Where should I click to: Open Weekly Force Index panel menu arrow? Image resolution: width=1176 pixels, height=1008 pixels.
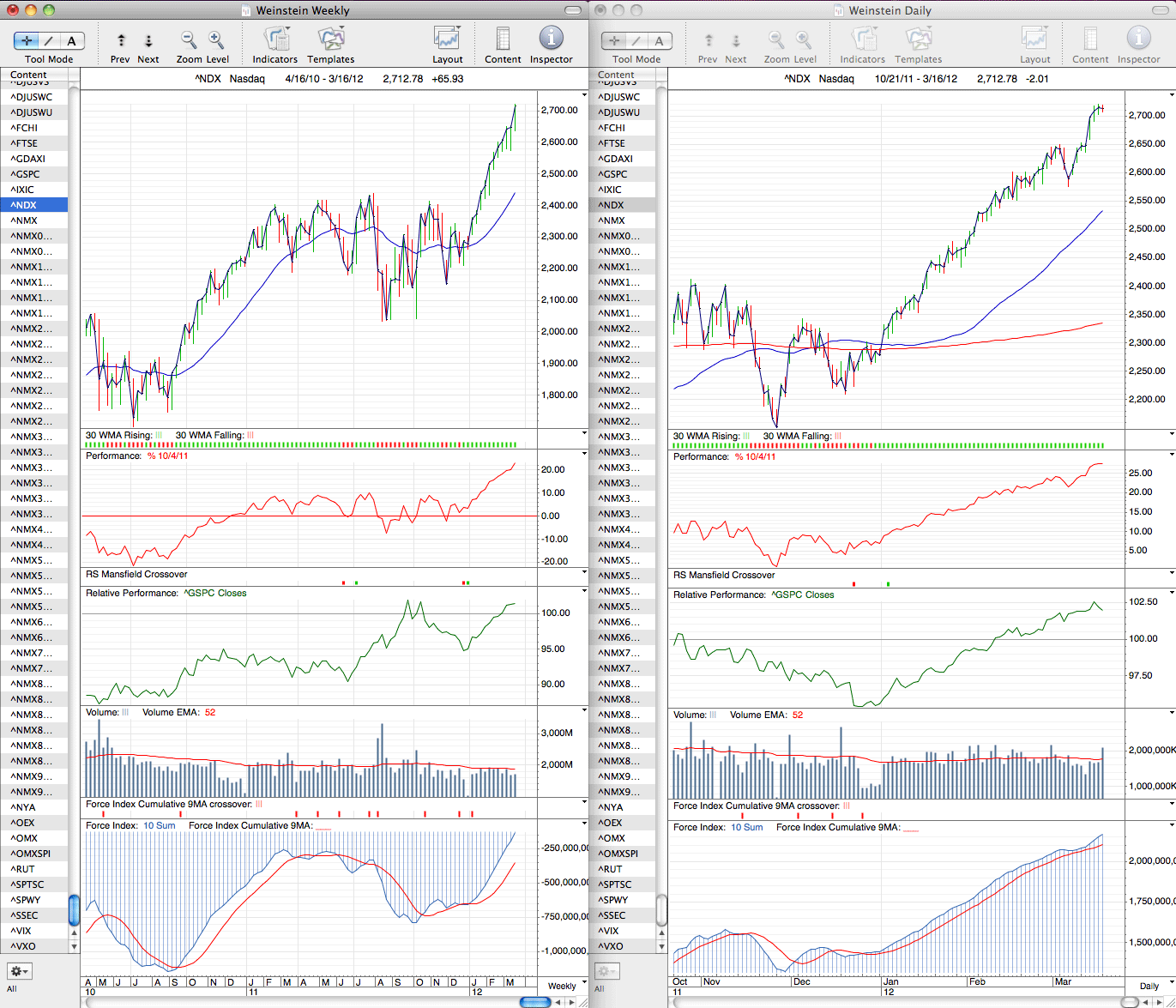(584, 824)
